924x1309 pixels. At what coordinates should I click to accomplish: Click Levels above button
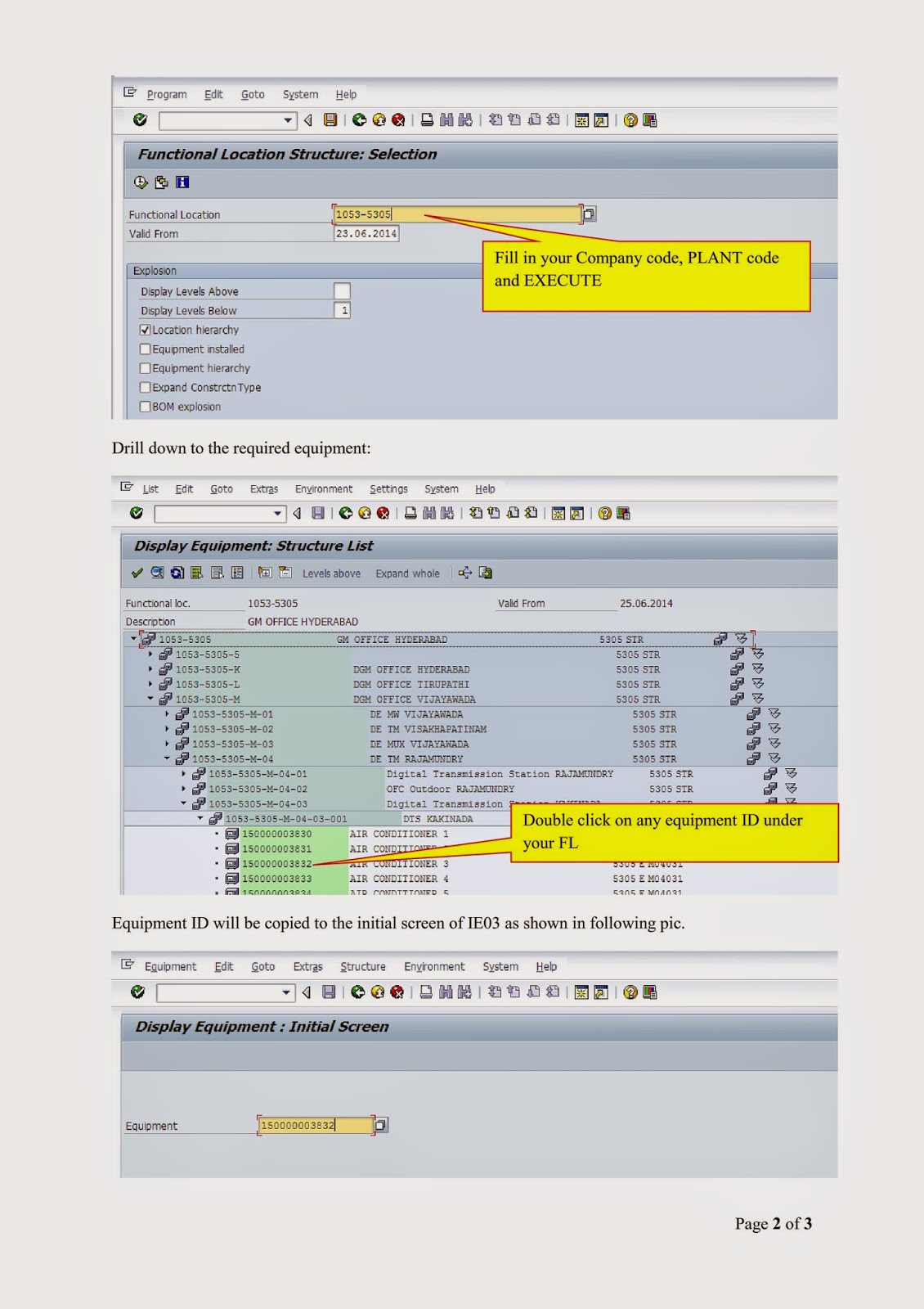point(331,574)
